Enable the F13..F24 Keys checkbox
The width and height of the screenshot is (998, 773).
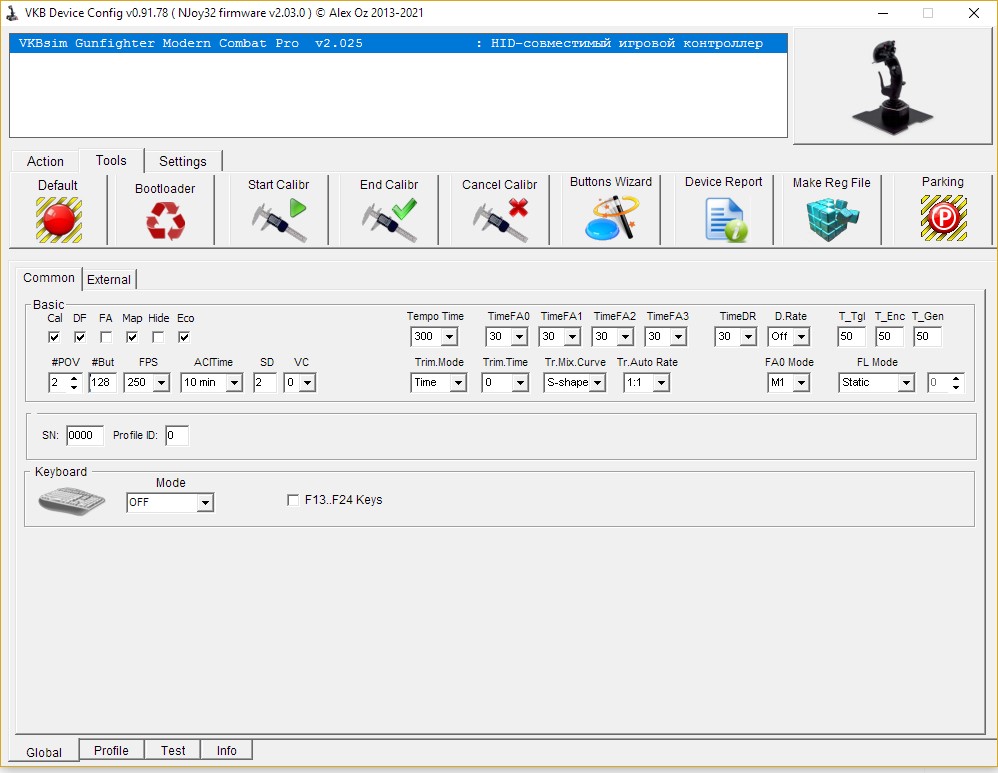pos(293,500)
